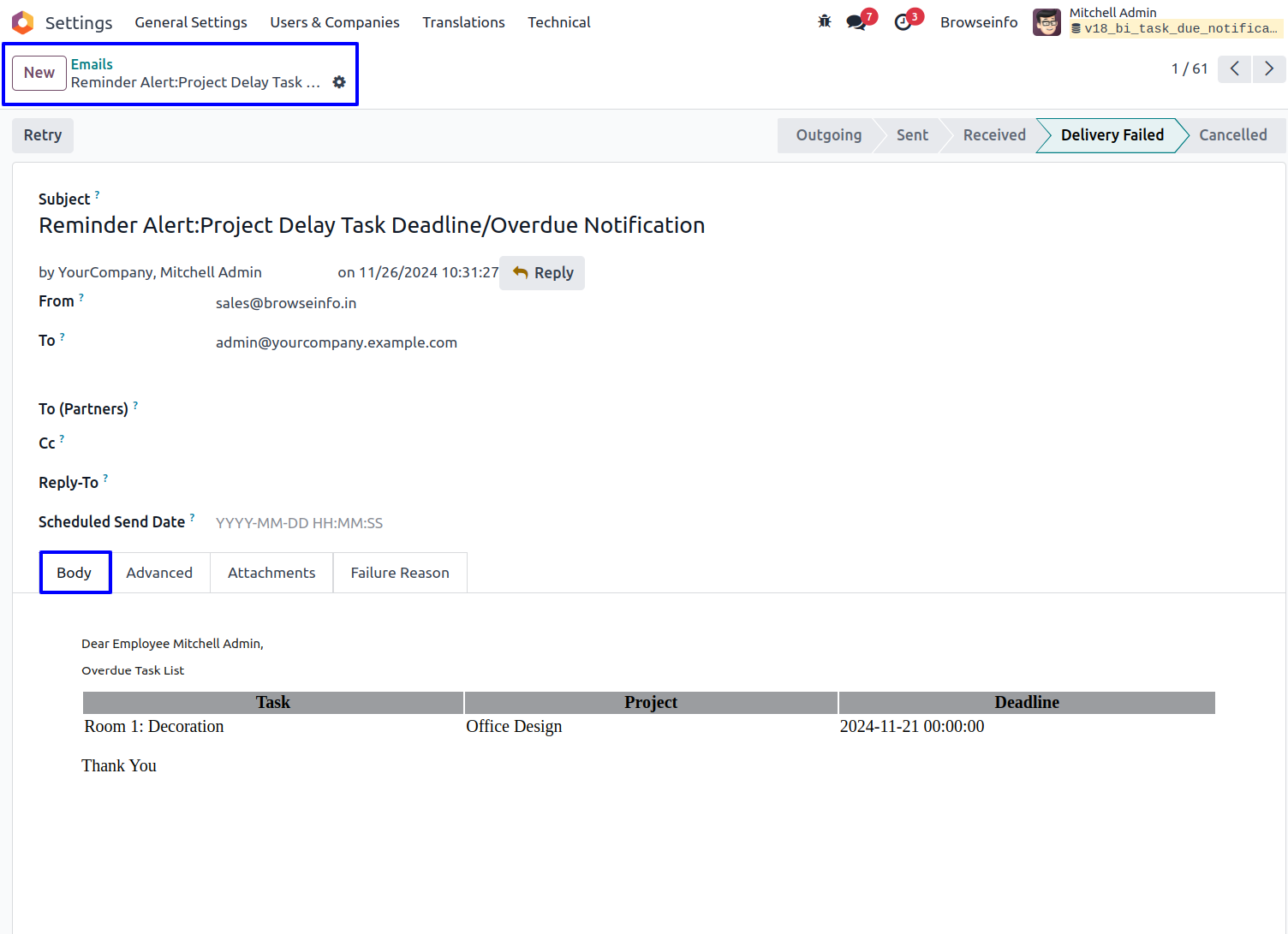Screen dimensions: 1288x934
Task: Expand the Translations menu
Action: tap(463, 22)
